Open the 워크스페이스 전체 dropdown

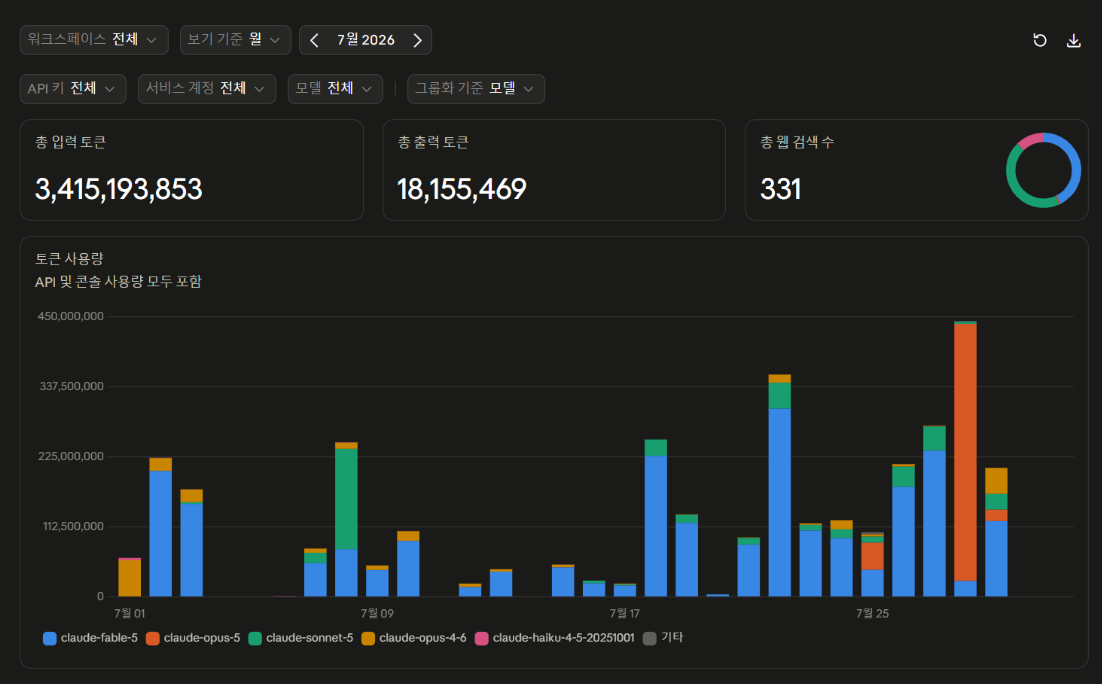pyautogui.click(x=94, y=39)
